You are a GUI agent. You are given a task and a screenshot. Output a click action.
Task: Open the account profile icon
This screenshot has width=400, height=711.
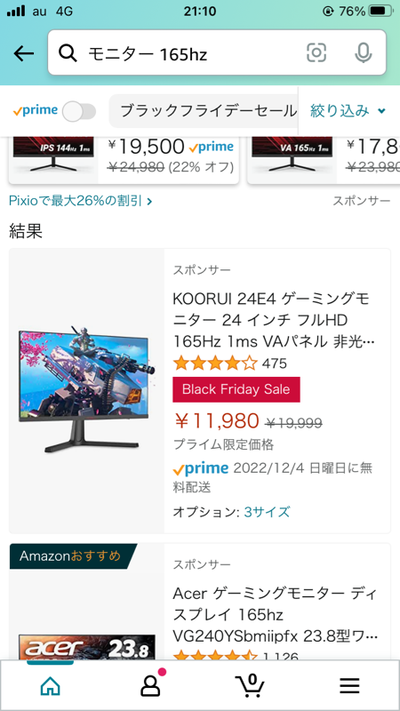[x=151, y=684]
